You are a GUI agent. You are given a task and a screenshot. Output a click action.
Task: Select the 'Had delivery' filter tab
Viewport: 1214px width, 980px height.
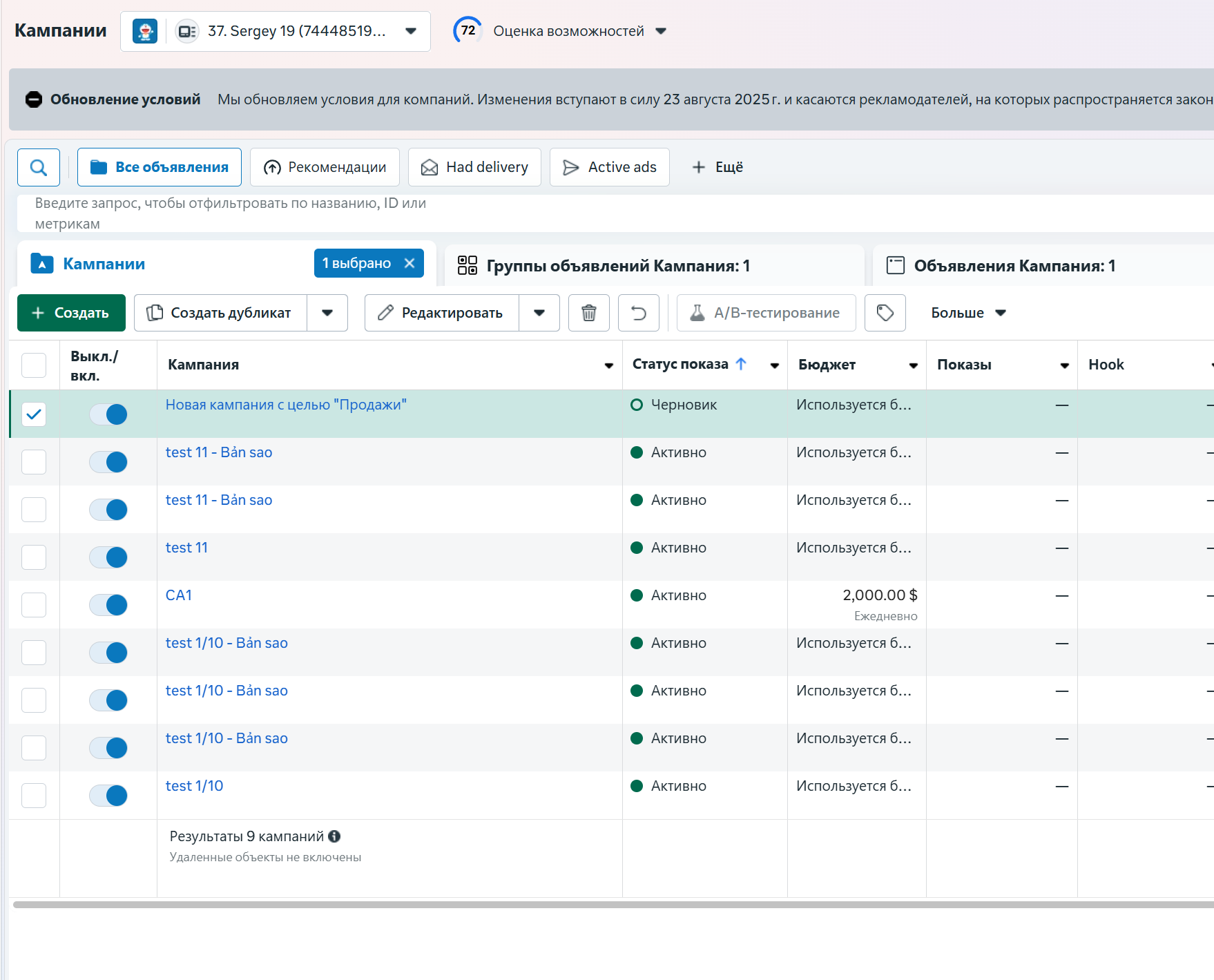pyautogui.click(x=474, y=167)
